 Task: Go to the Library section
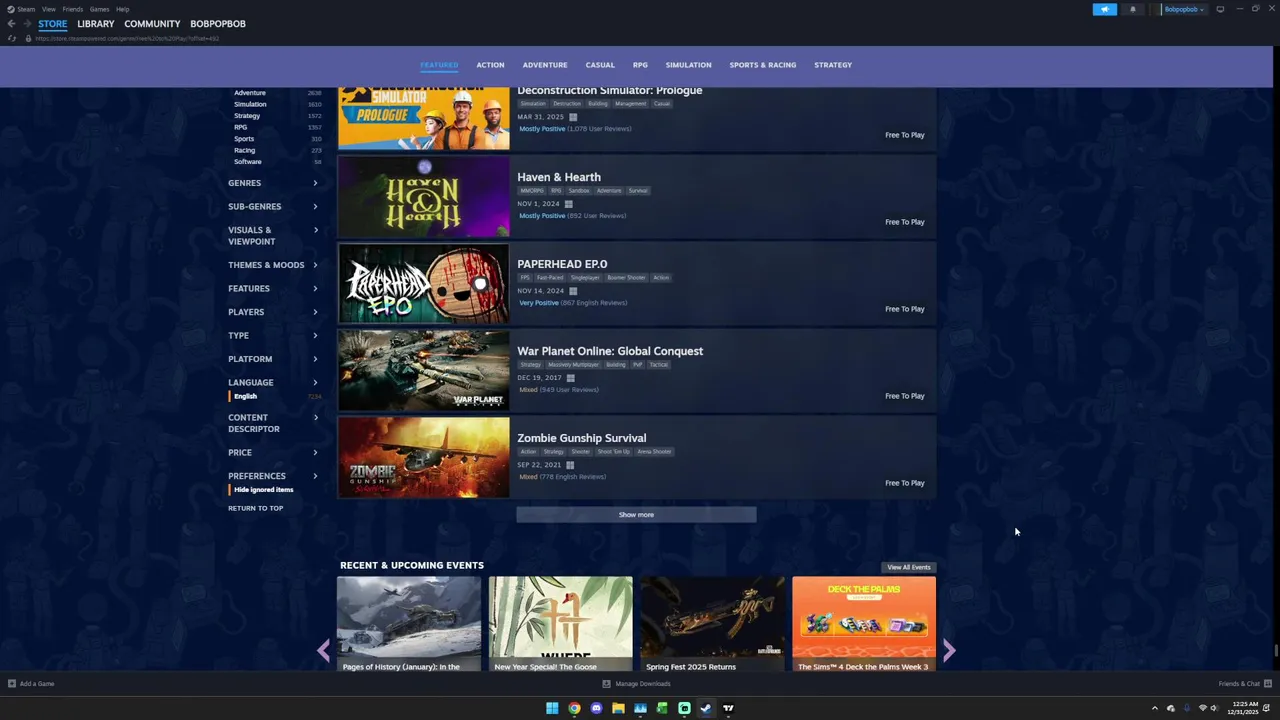tap(96, 24)
